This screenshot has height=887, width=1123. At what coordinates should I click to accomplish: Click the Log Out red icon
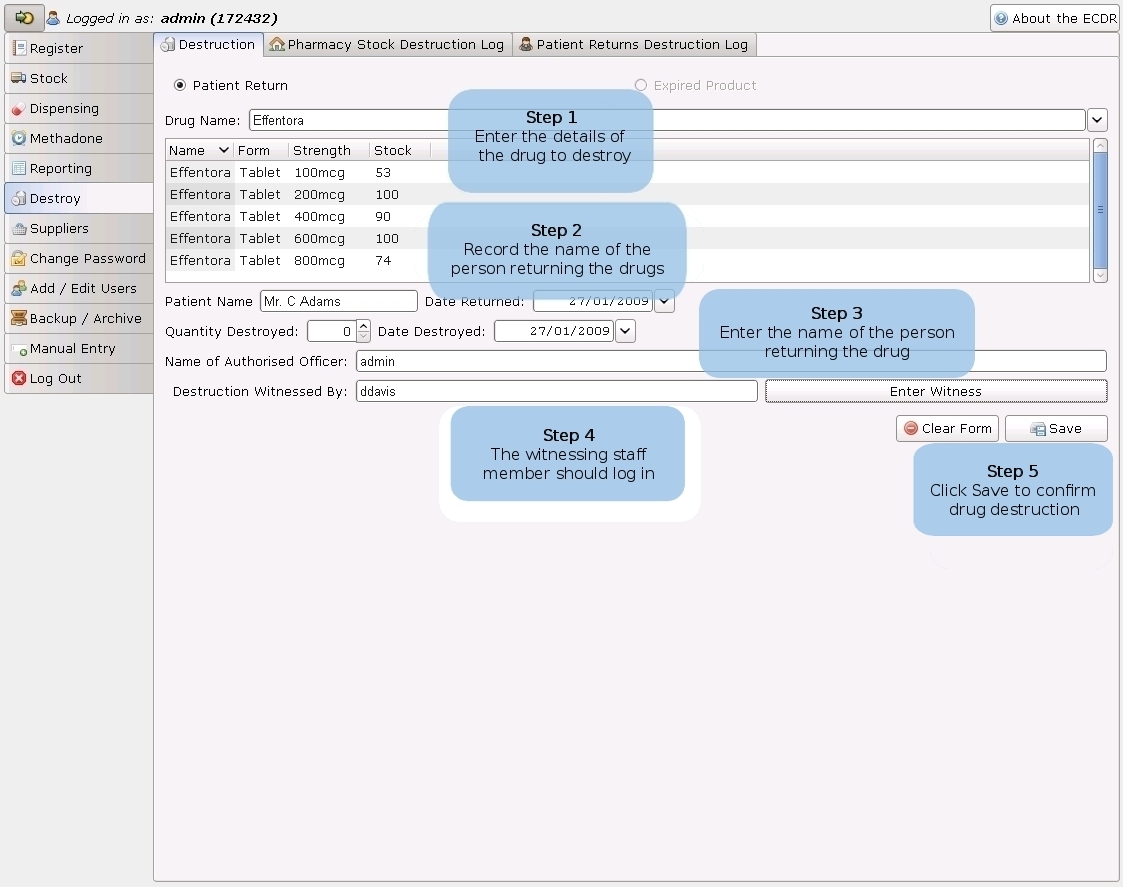click(x=19, y=378)
